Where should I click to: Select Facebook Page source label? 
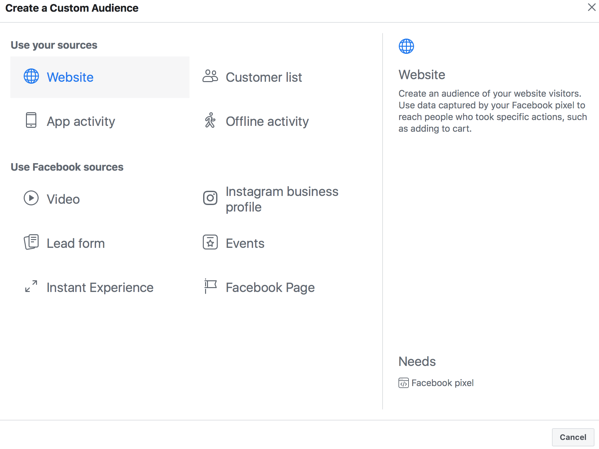[x=270, y=287]
